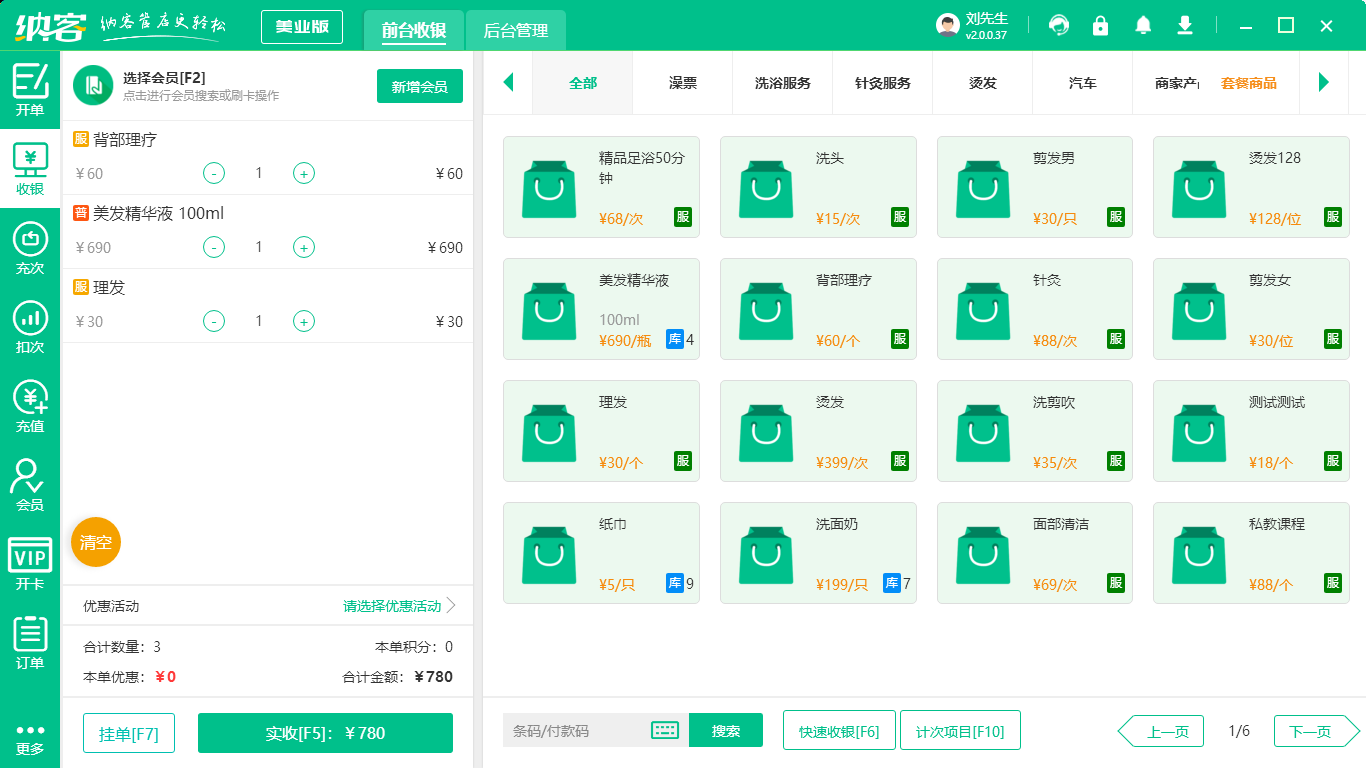
Task: Click the notification bell icon
Action: coord(1143,25)
